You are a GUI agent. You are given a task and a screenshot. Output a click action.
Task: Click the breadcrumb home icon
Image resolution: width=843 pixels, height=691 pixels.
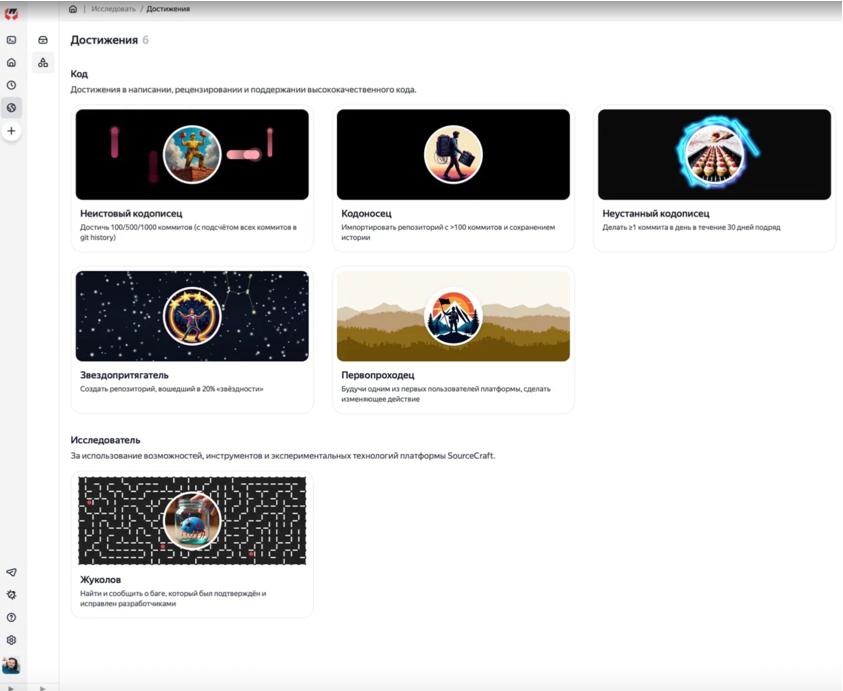[73, 9]
